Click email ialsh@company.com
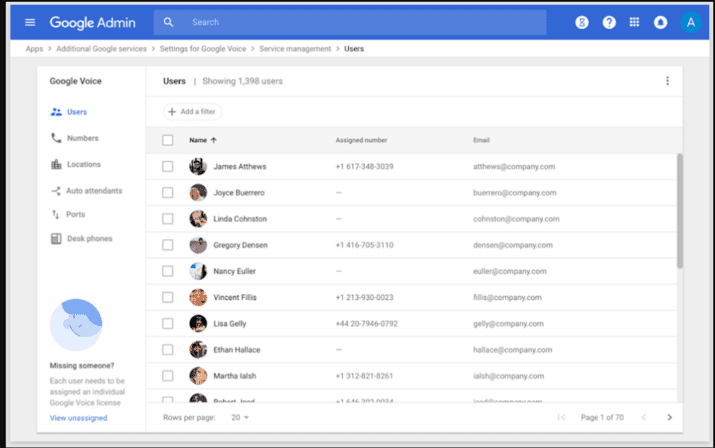The width and height of the screenshot is (715, 448). point(508,376)
